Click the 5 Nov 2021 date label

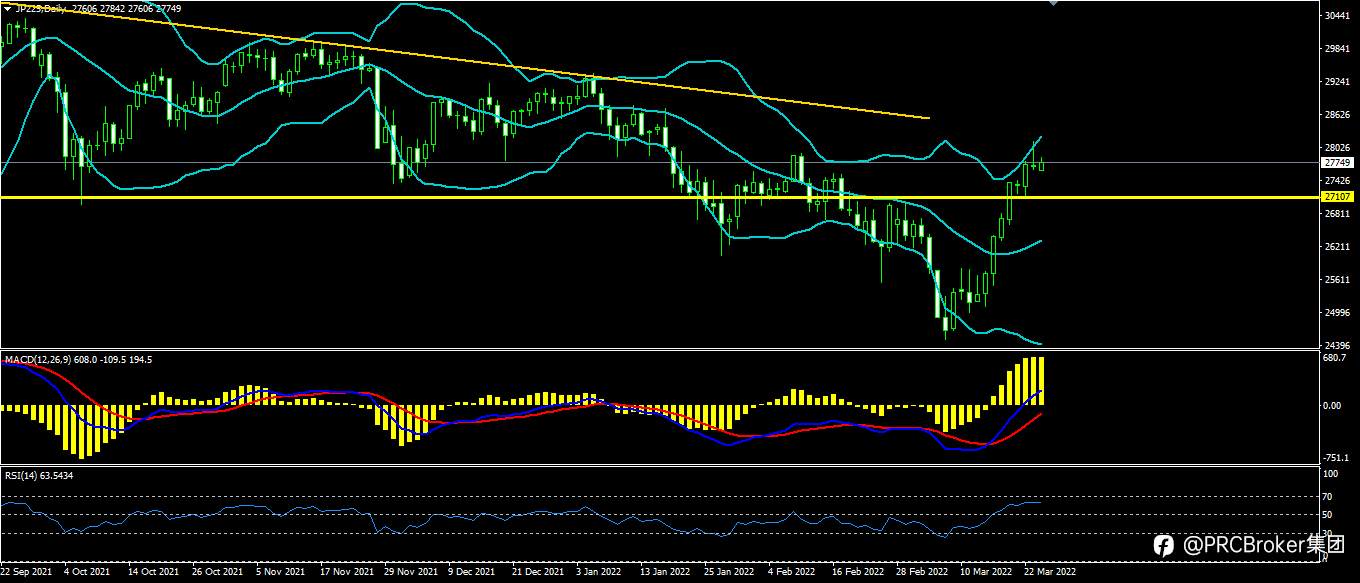coord(280,573)
